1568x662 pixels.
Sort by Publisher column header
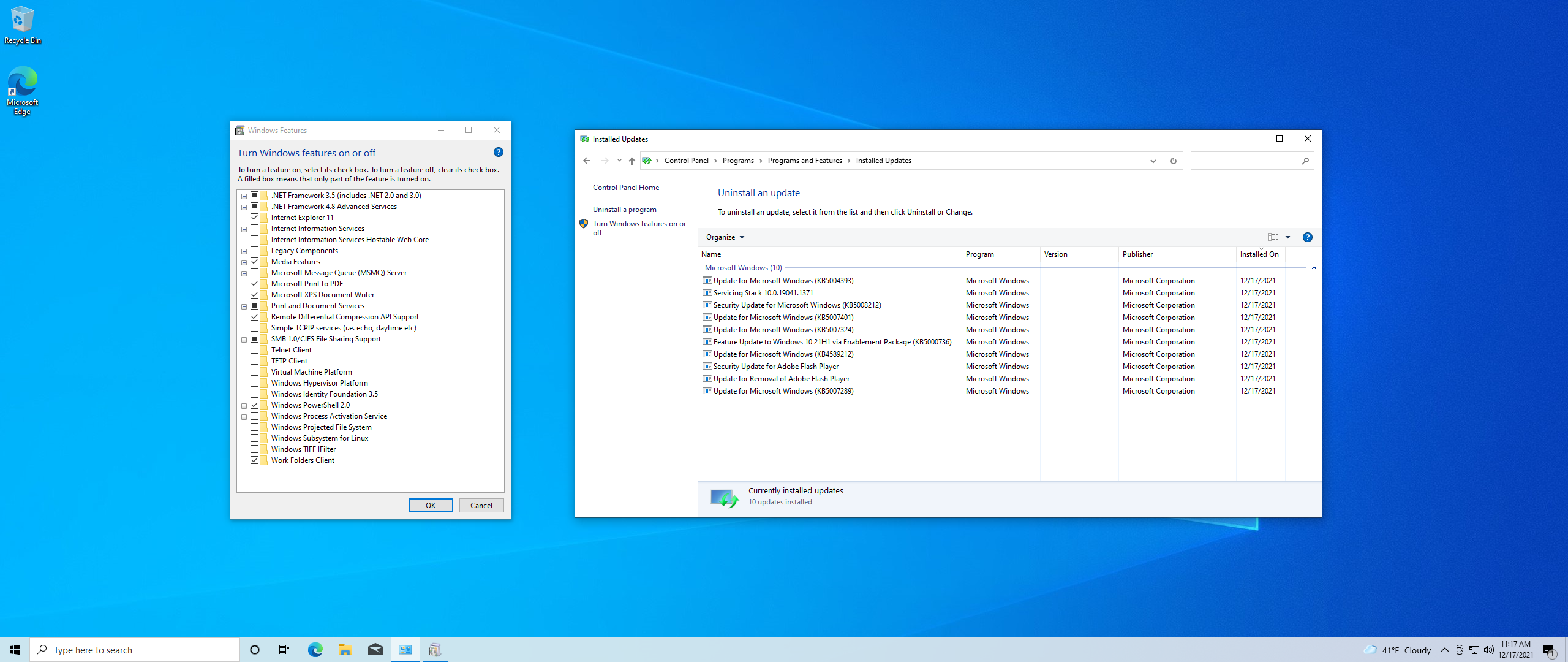point(1177,254)
